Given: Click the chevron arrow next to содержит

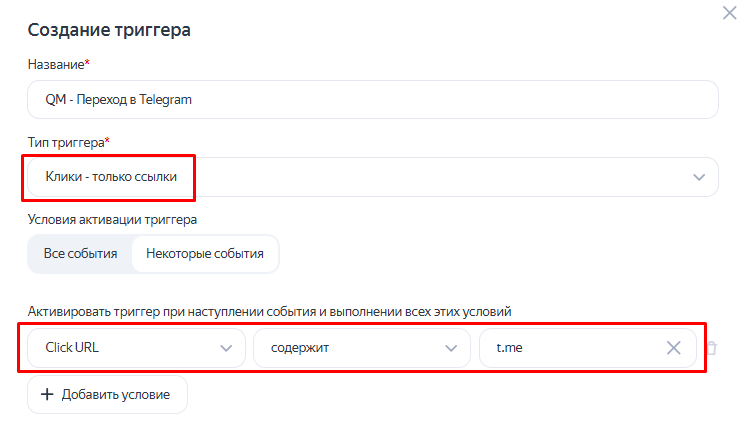Looking at the screenshot, I should tap(451, 348).
